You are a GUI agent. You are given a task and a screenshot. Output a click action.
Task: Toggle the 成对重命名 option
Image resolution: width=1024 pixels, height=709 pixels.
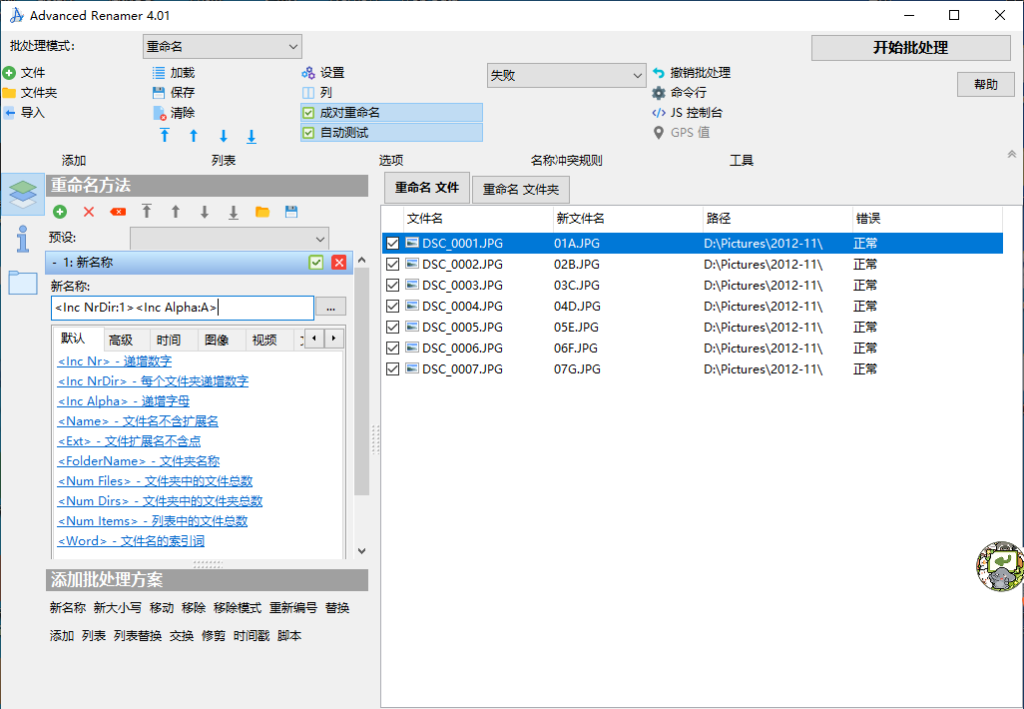[392, 113]
